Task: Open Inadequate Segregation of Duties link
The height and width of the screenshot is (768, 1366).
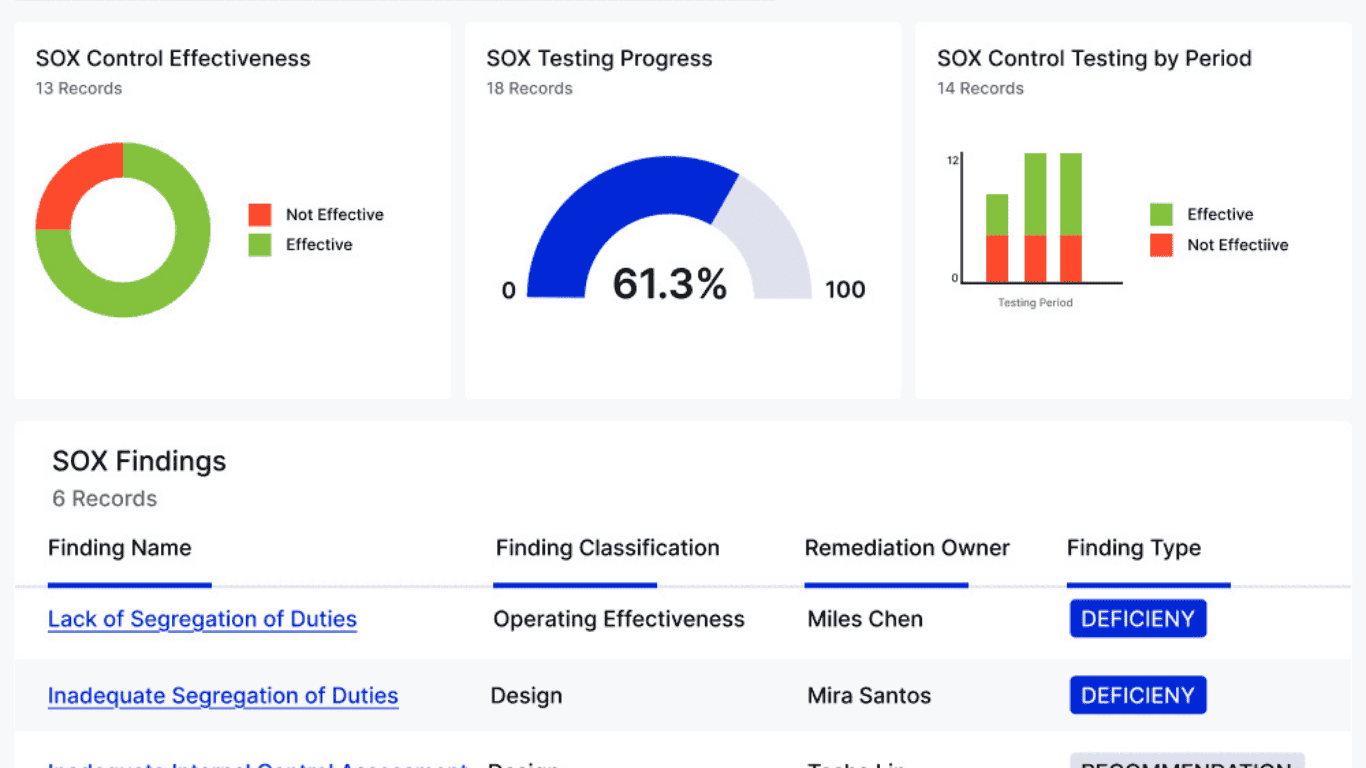Action: coord(223,696)
